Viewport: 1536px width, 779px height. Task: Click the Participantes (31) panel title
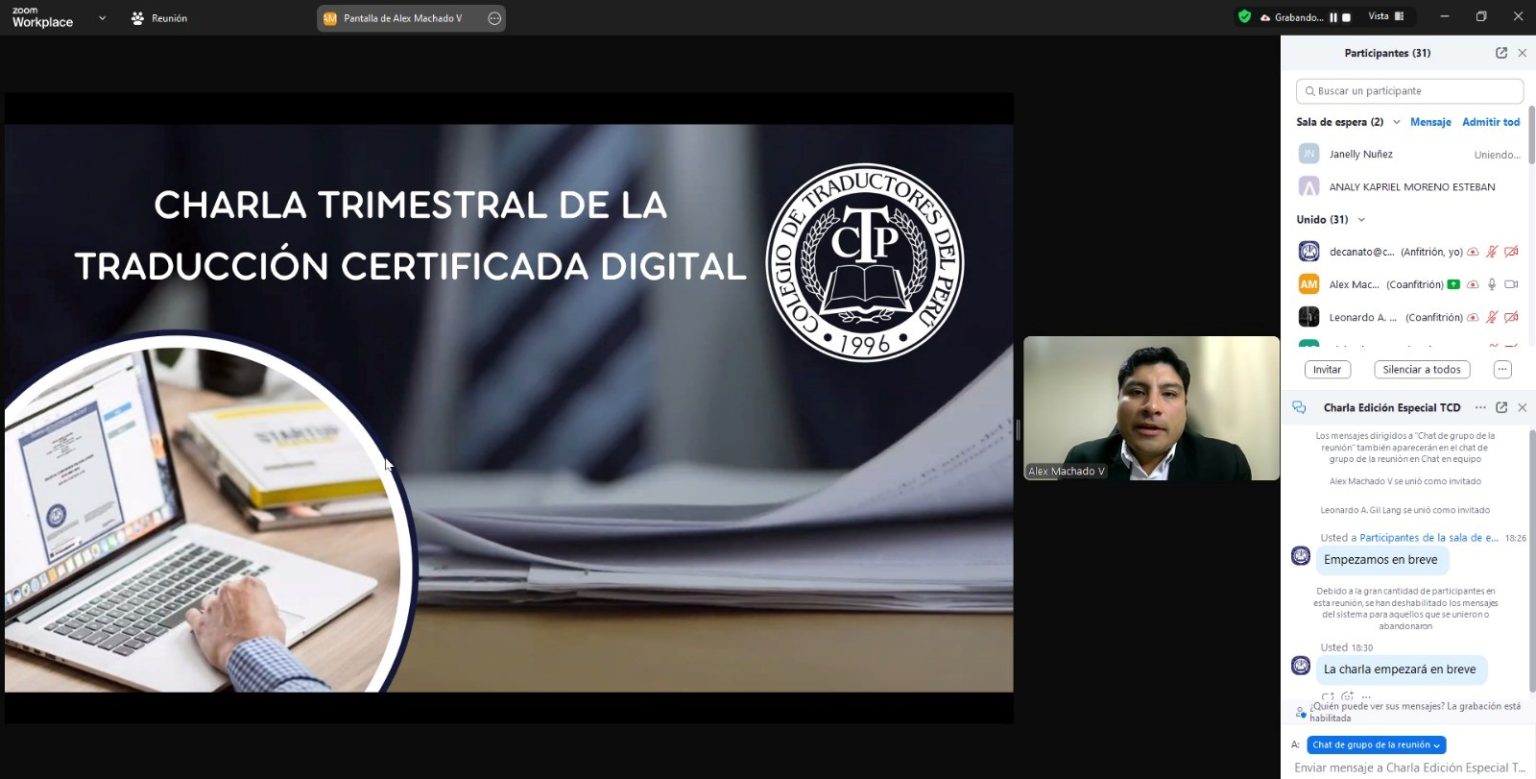click(1387, 53)
